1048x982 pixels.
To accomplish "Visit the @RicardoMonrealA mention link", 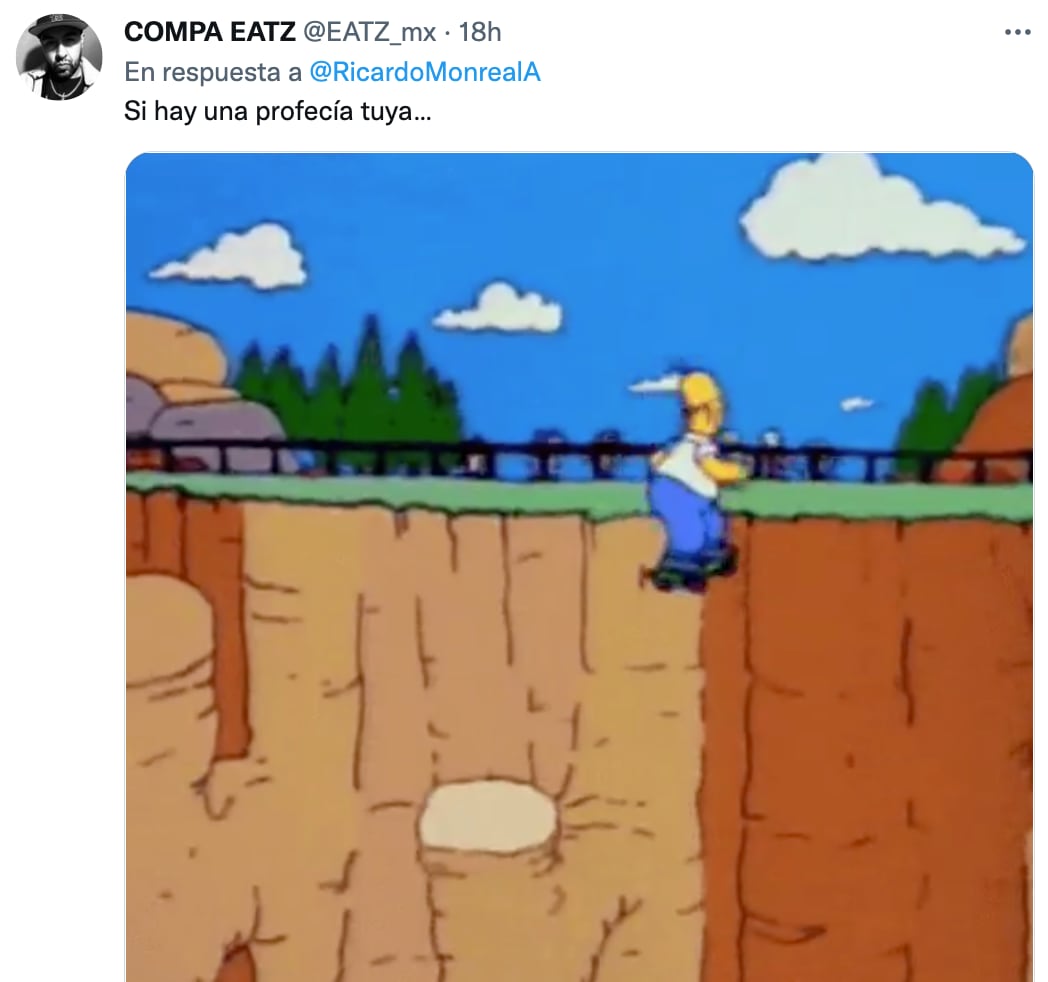I will click(x=424, y=72).
